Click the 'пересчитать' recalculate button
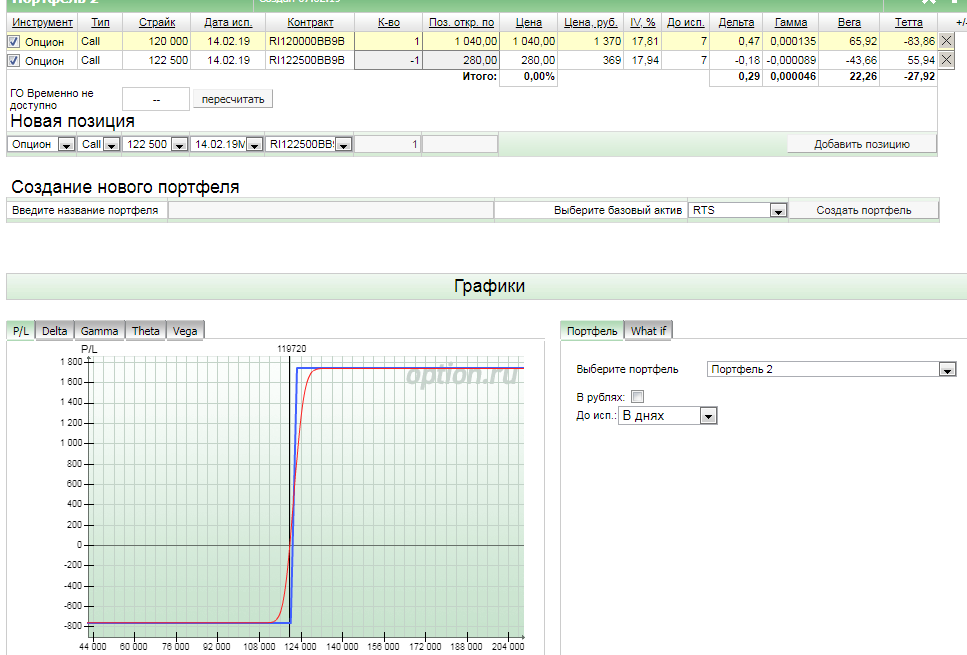Viewport: 967px width, 655px height. [x=232, y=100]
